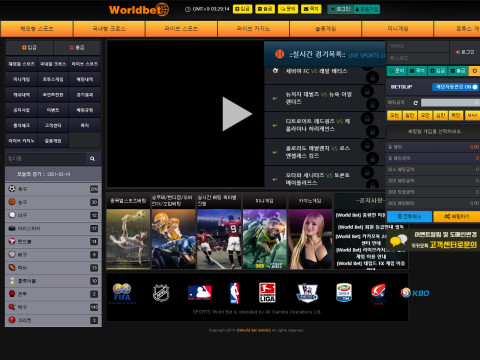Open the Live Sports orange tab

[x=181, y=29]
